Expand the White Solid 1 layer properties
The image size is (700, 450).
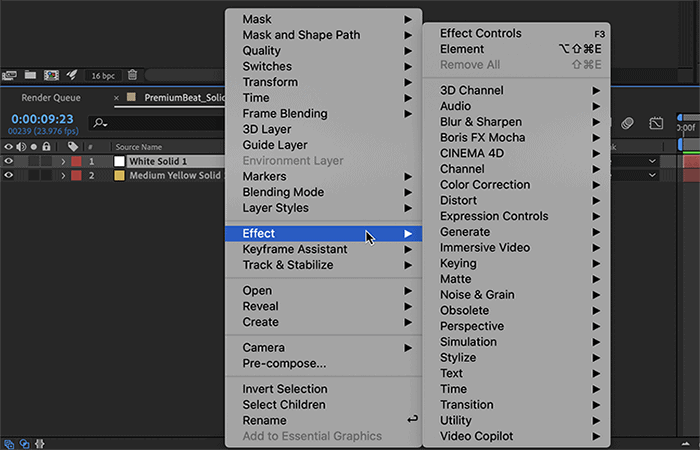coord(63,162)
